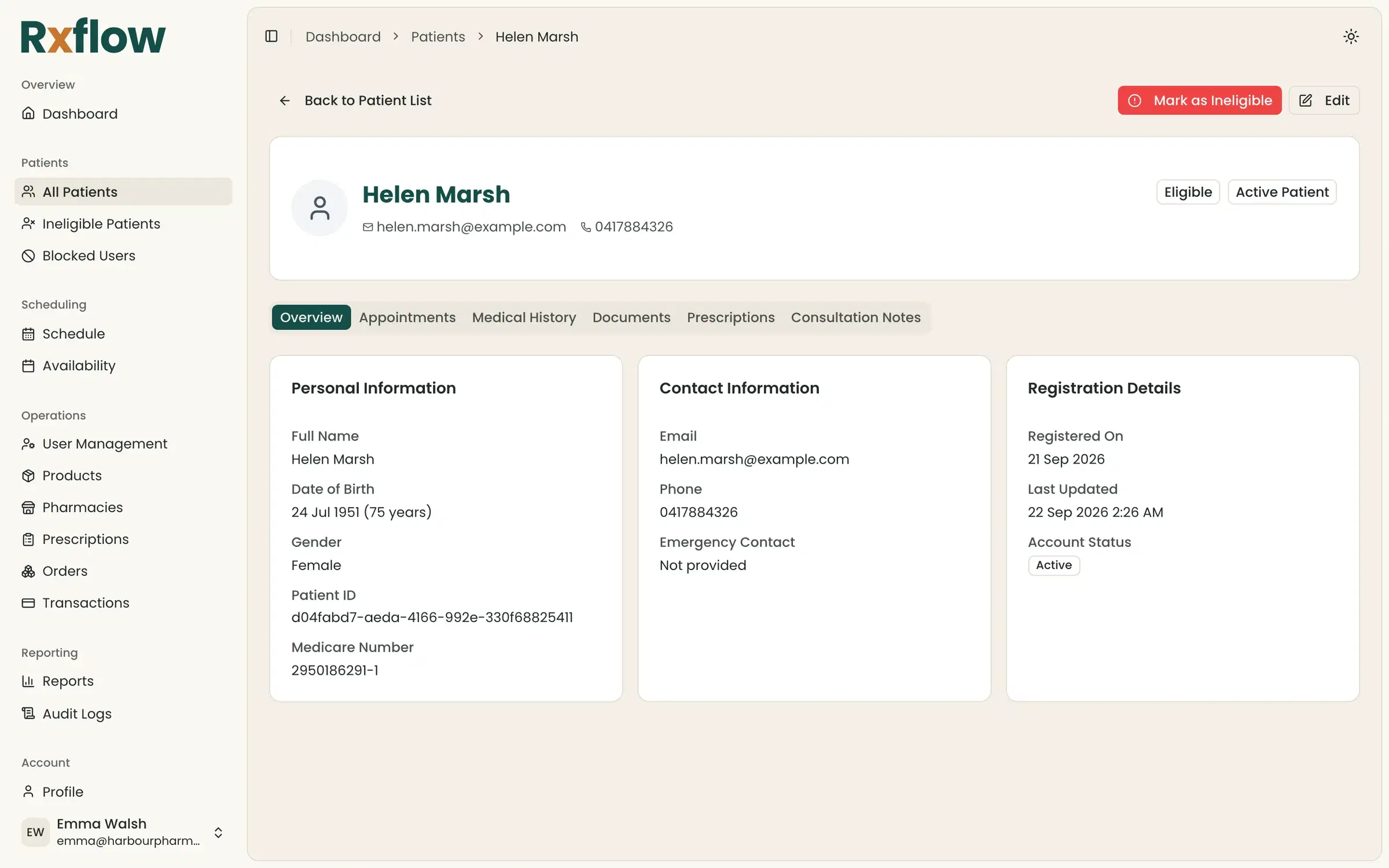Go Back to Patient List
The height and width of the screenshot is (868, 1389).
355,100
